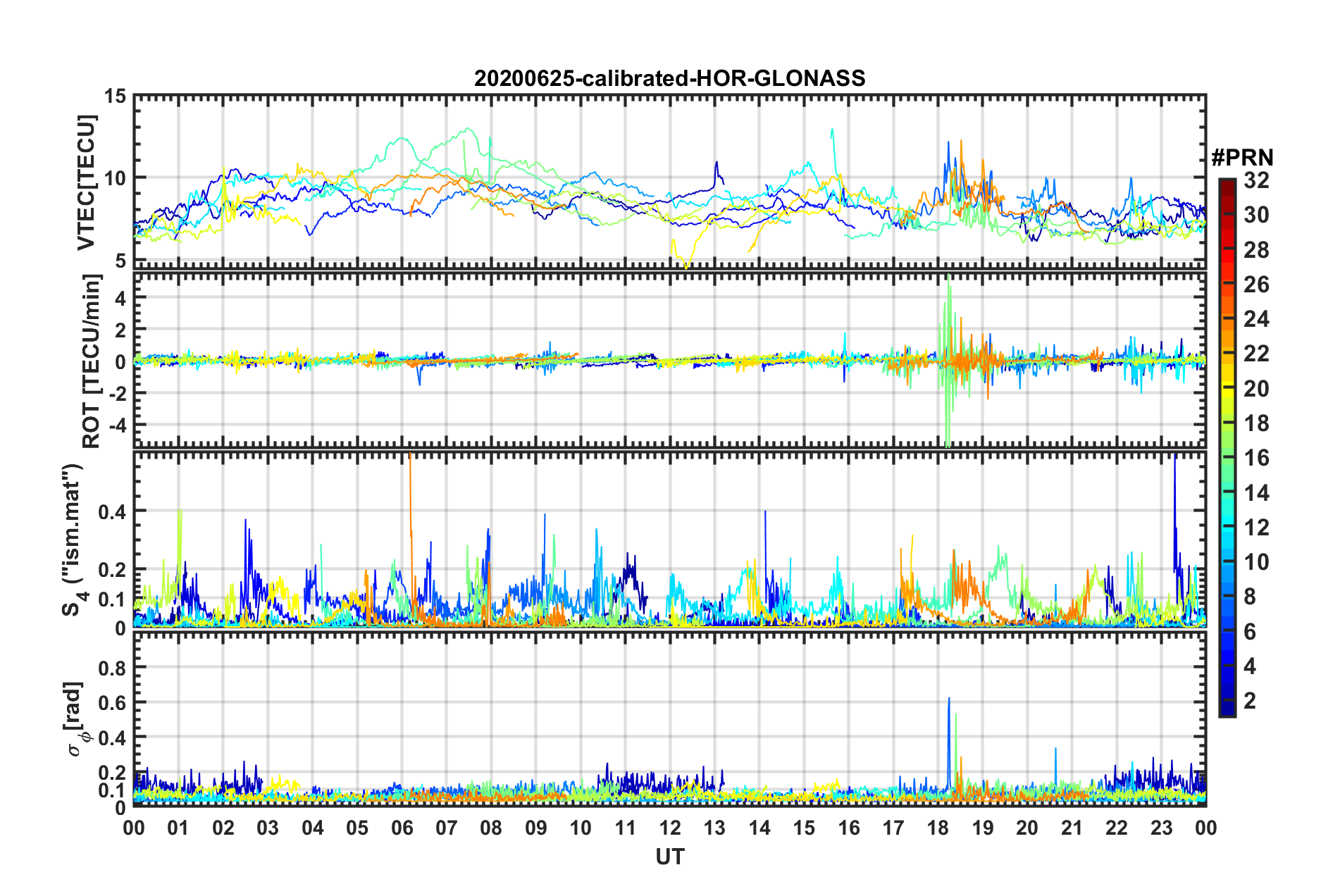
Task: Select tick label 30 on the #PRN colorbar
Action: tap(1256, 215)
